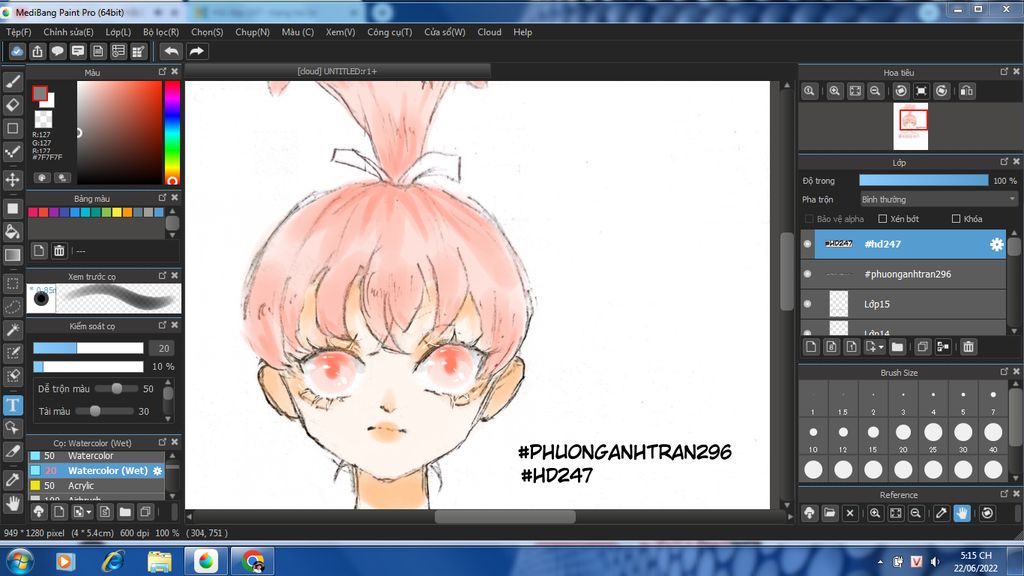Open the Tệp(F) menu

(x=18, y=32)
